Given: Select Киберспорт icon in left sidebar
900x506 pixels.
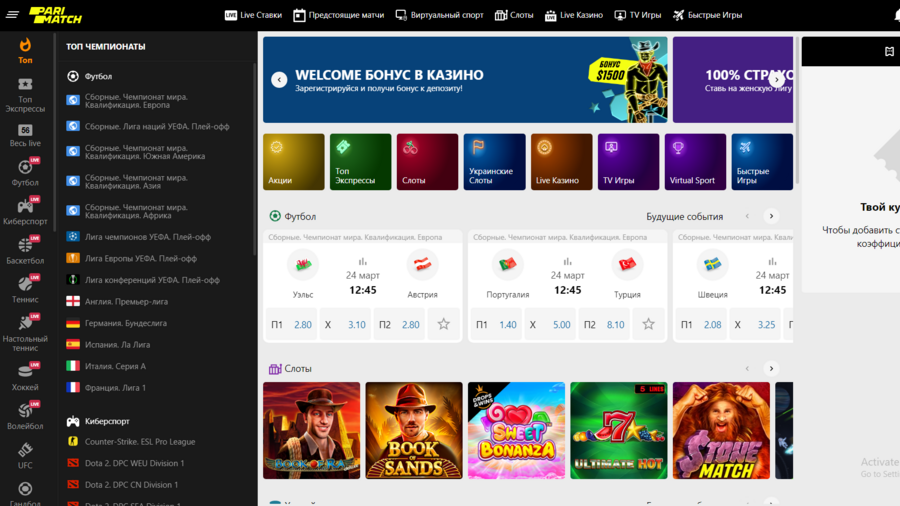Looking at the screenshot, I should click(x=25, y=207).
